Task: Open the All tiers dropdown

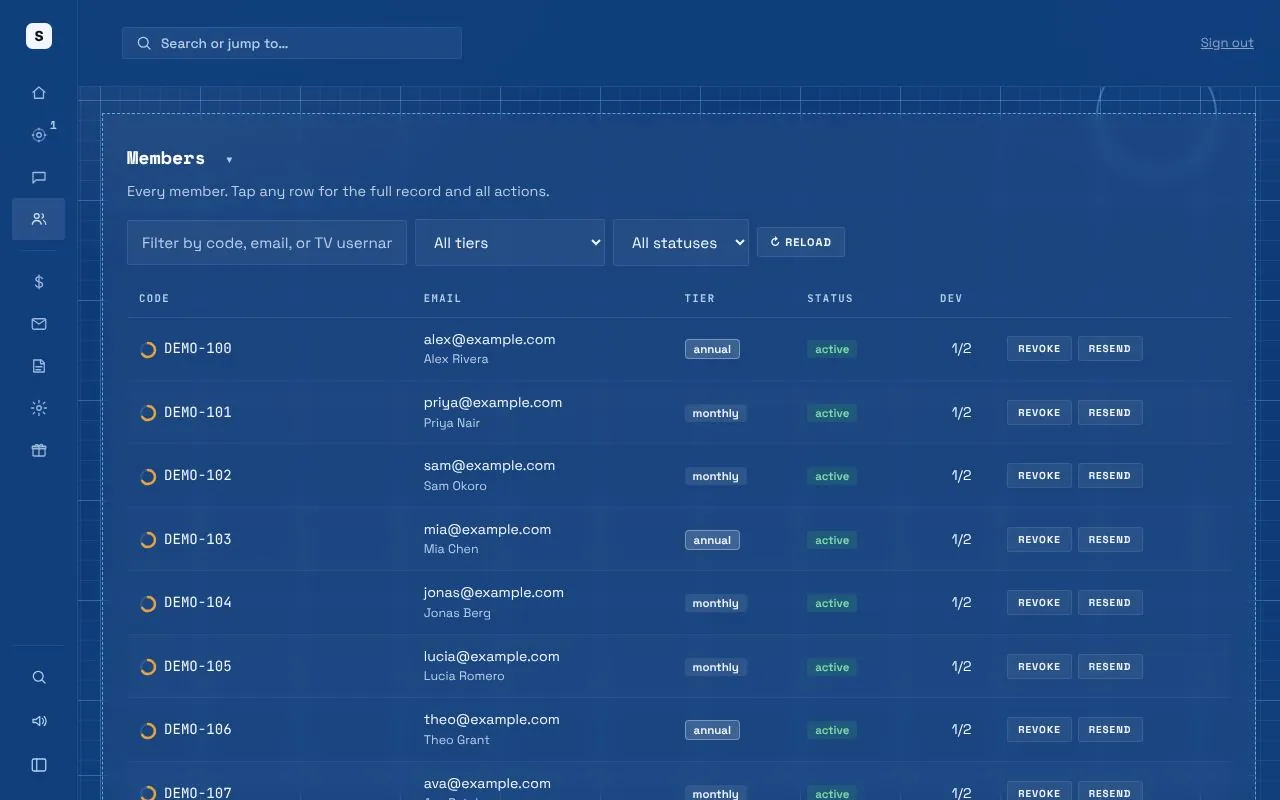Action: (510, 242)
